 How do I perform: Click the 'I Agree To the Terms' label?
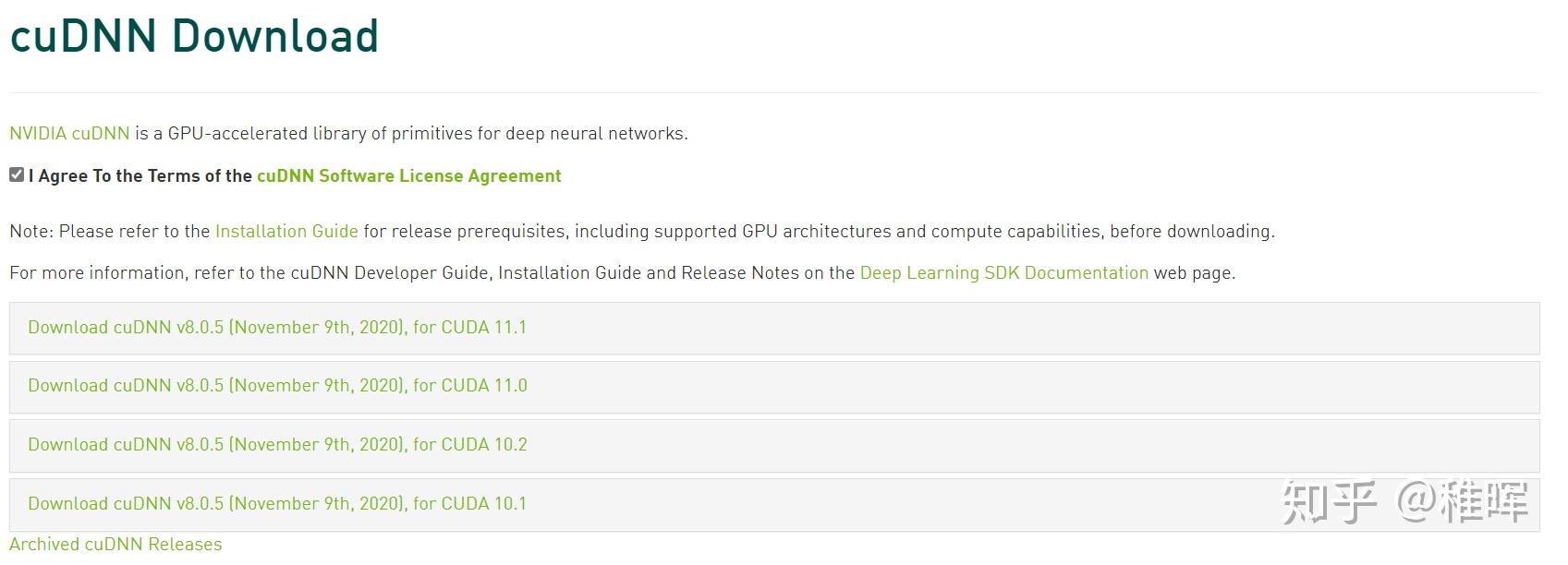[x=140, y=176]
